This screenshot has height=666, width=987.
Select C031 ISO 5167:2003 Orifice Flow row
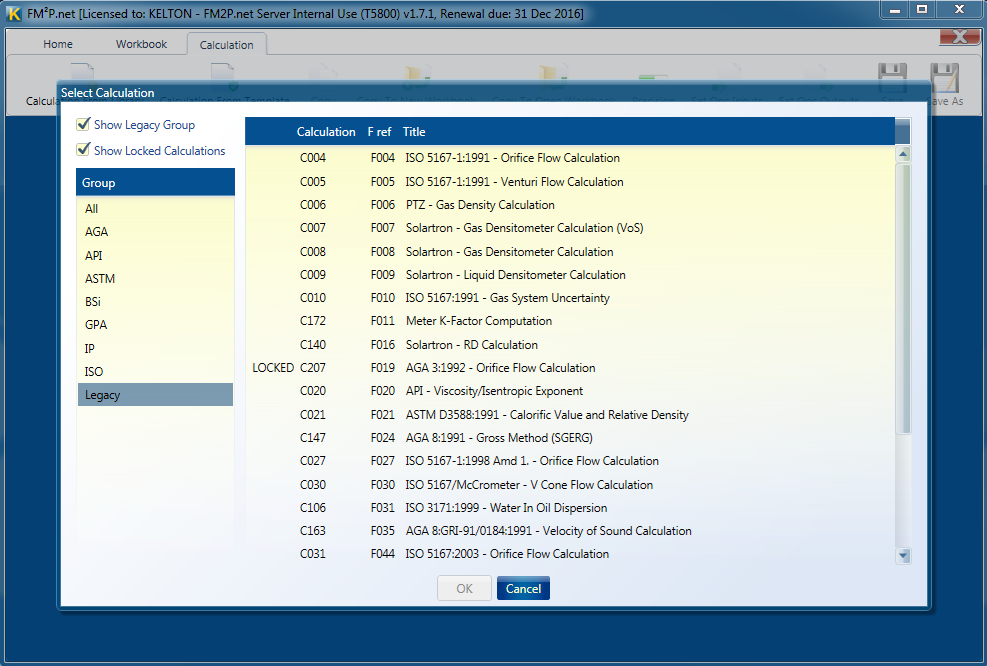click(x=570, y=554)
